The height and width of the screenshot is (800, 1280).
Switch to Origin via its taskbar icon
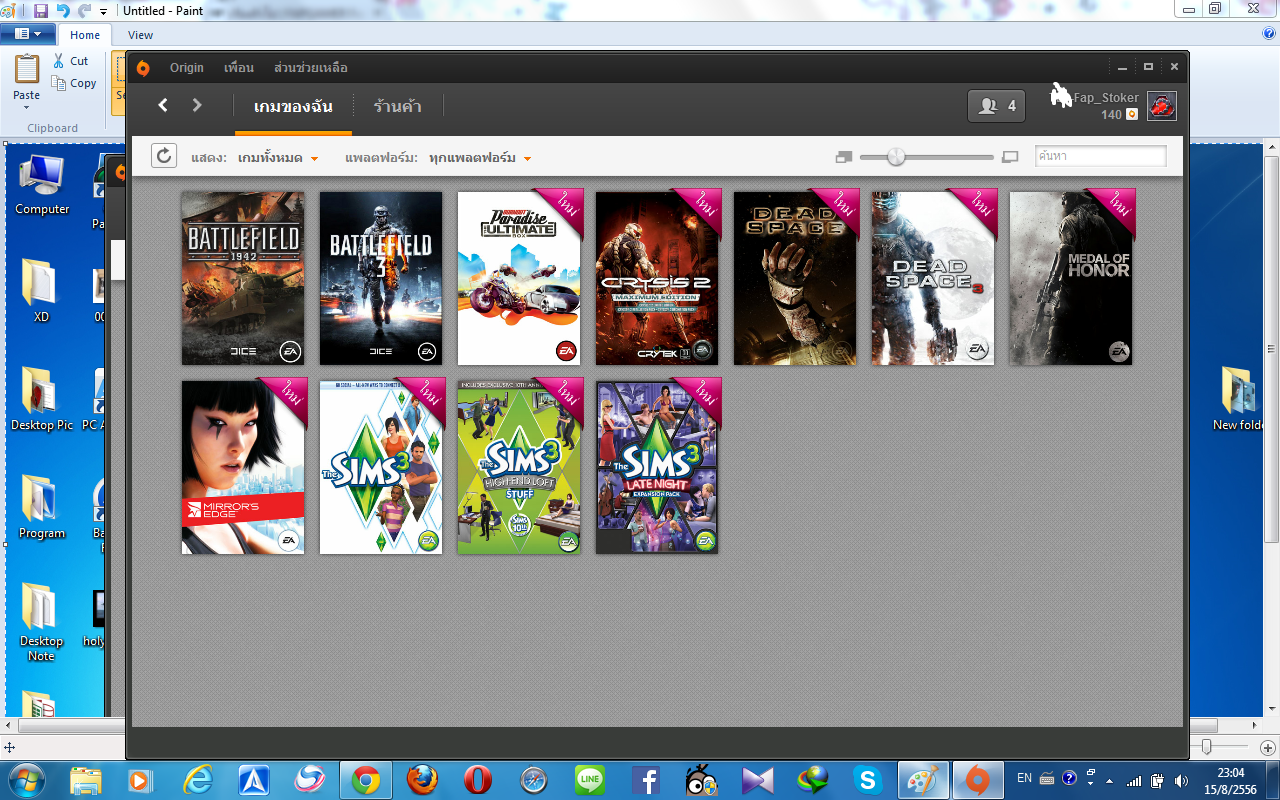(x=977, y=780)
